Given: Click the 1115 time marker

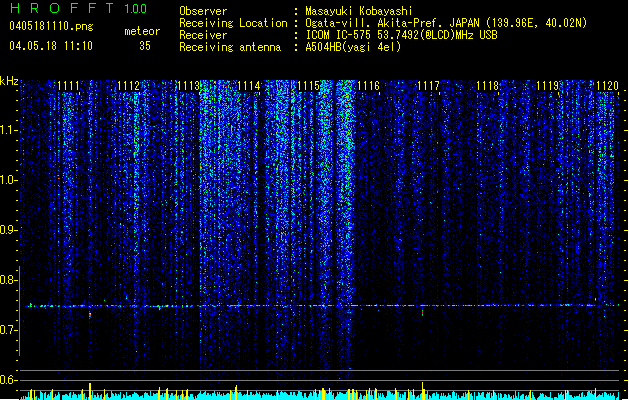Looking at the screenshot, I should pos(308,86).
